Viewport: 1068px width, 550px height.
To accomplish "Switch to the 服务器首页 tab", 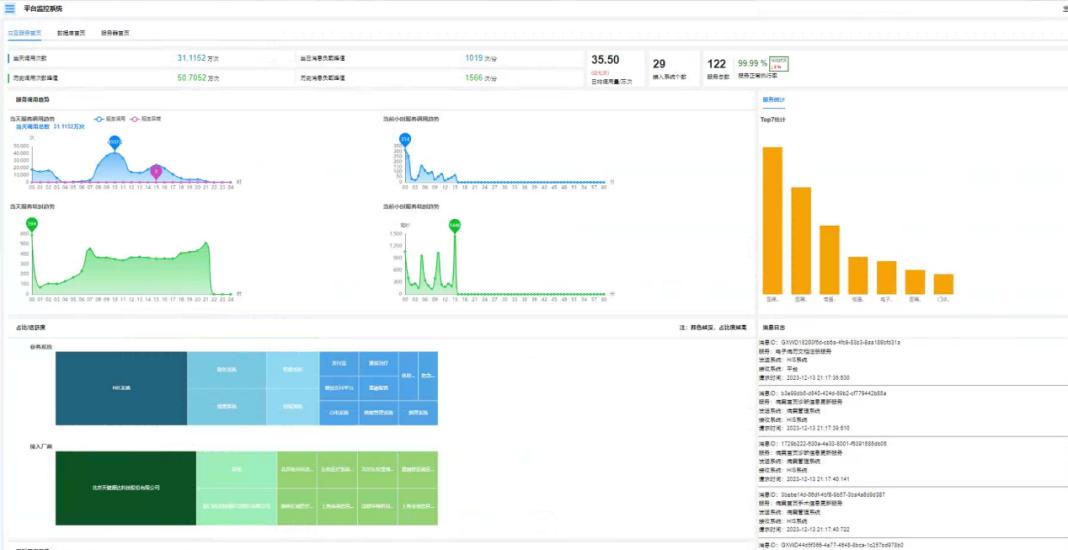I will (x=115, y=33).
